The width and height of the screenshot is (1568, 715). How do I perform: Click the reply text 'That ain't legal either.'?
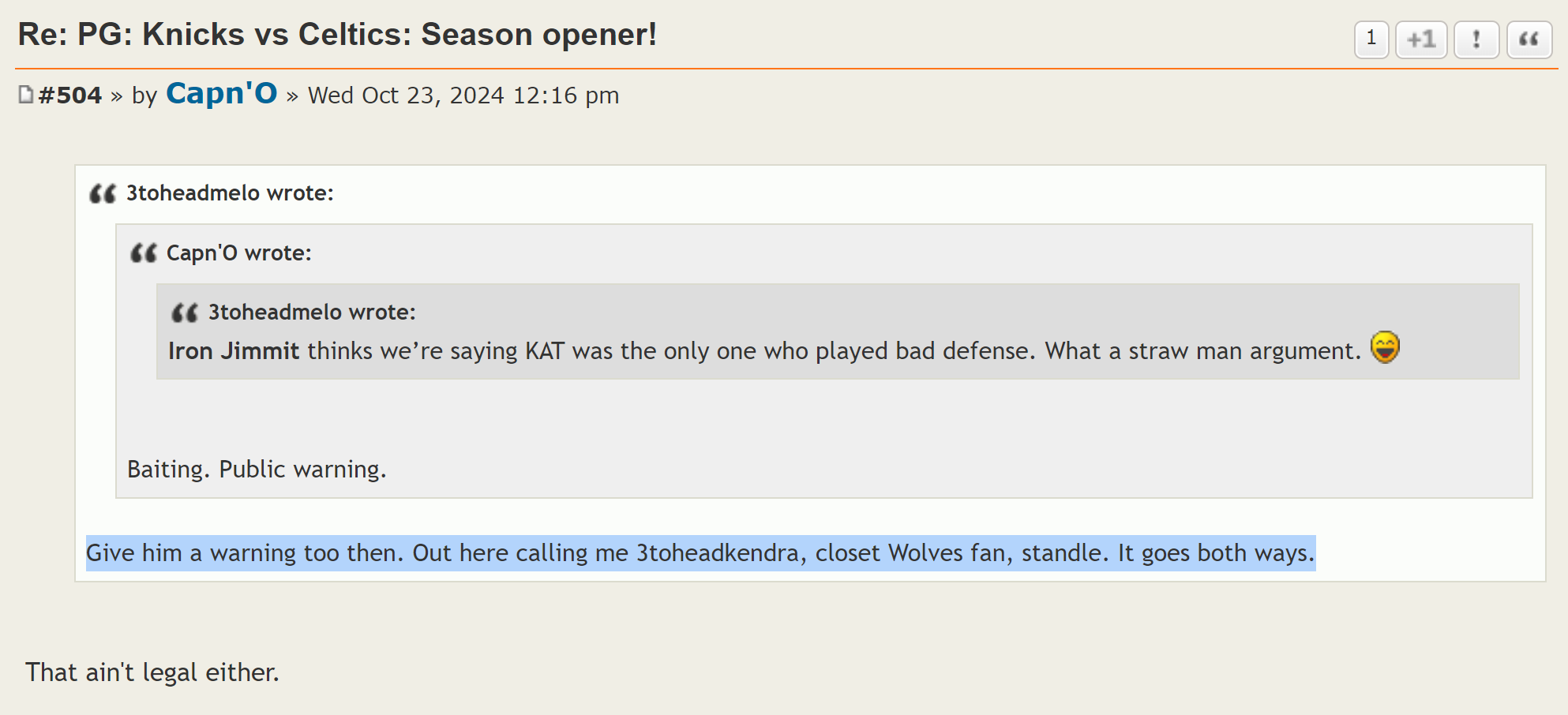(x=152, y=672)
